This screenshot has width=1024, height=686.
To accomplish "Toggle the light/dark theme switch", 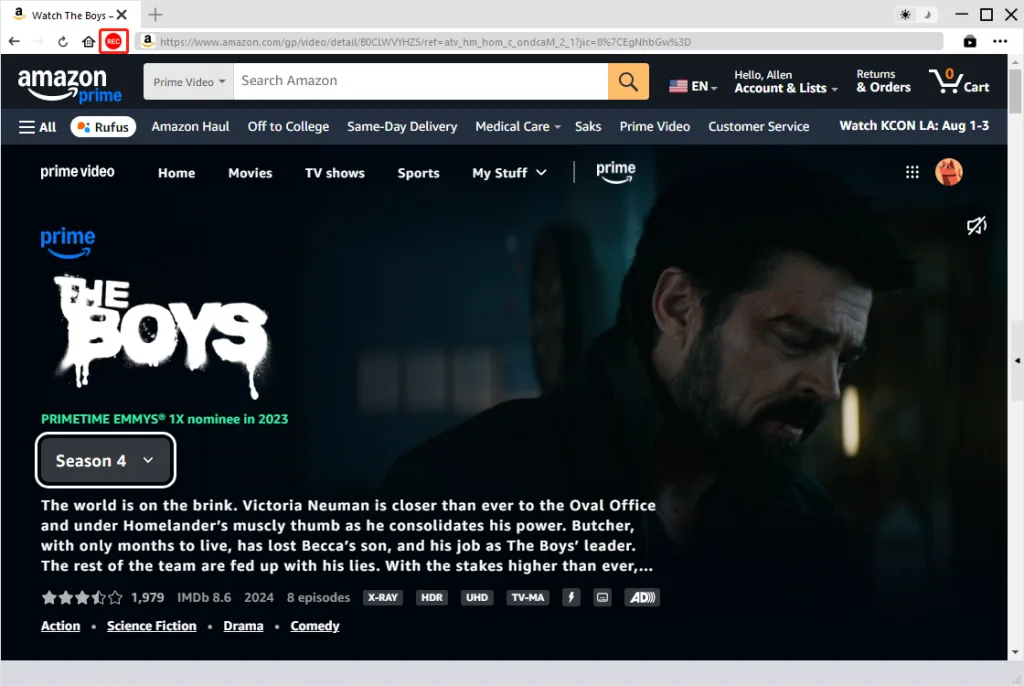I will tap(916, 15).
